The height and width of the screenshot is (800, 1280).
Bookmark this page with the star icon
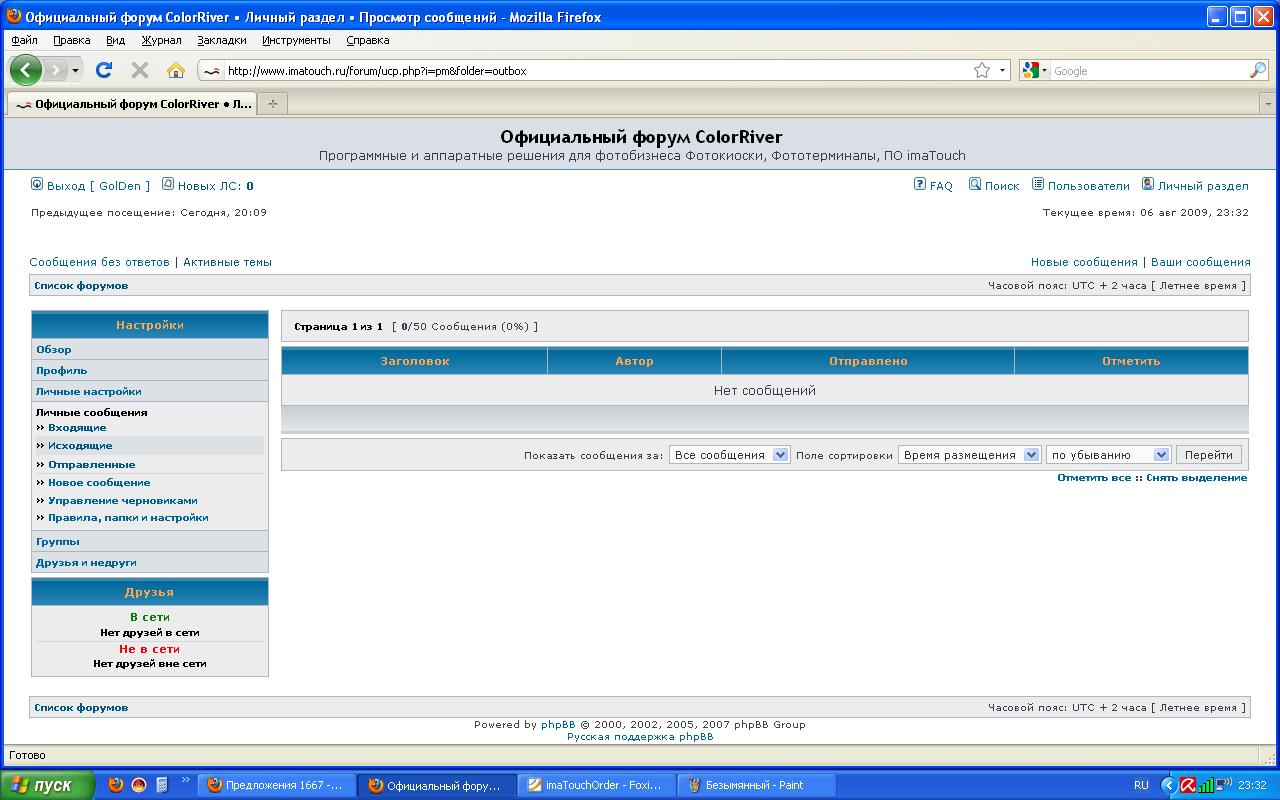pyautogui.click(x=982, y=70)
